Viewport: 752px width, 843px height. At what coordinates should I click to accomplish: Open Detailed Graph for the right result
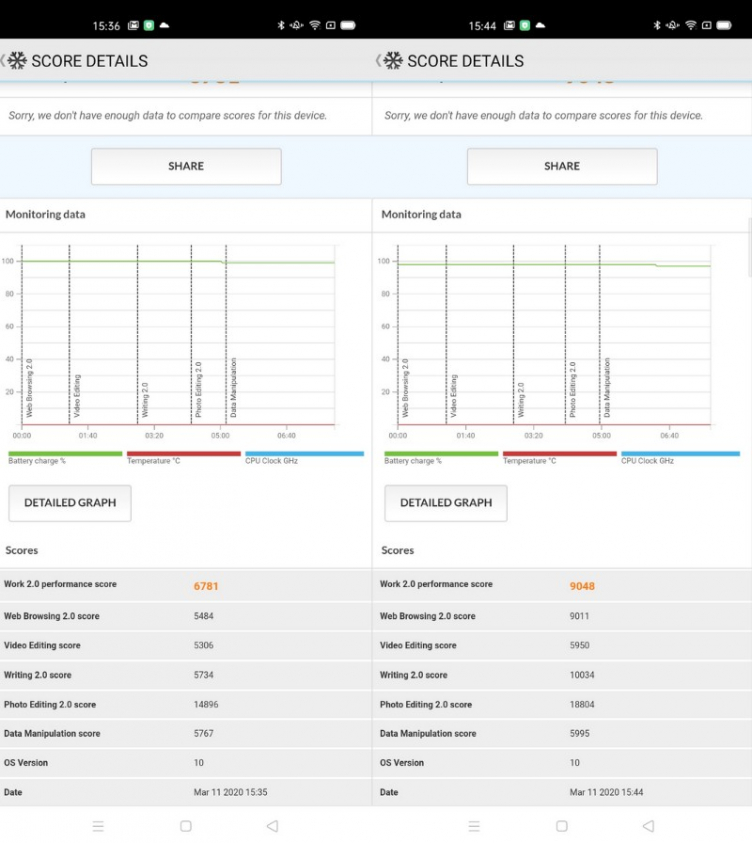[446, 503]
